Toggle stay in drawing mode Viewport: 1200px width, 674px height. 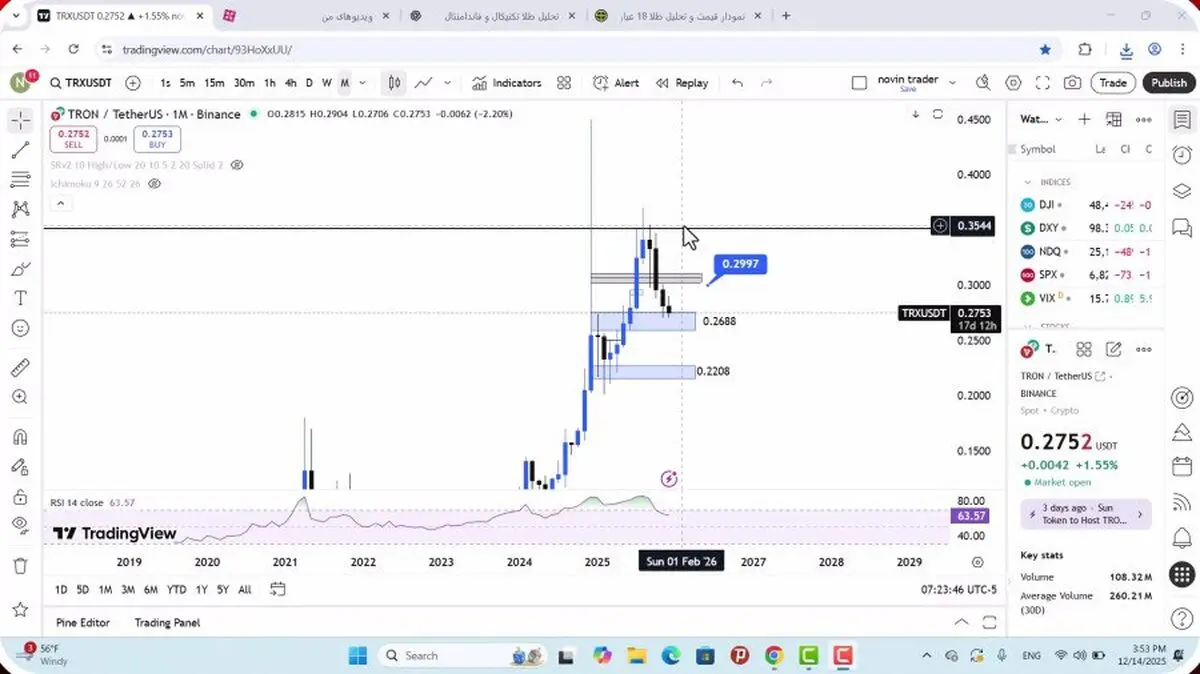point(20,467)
